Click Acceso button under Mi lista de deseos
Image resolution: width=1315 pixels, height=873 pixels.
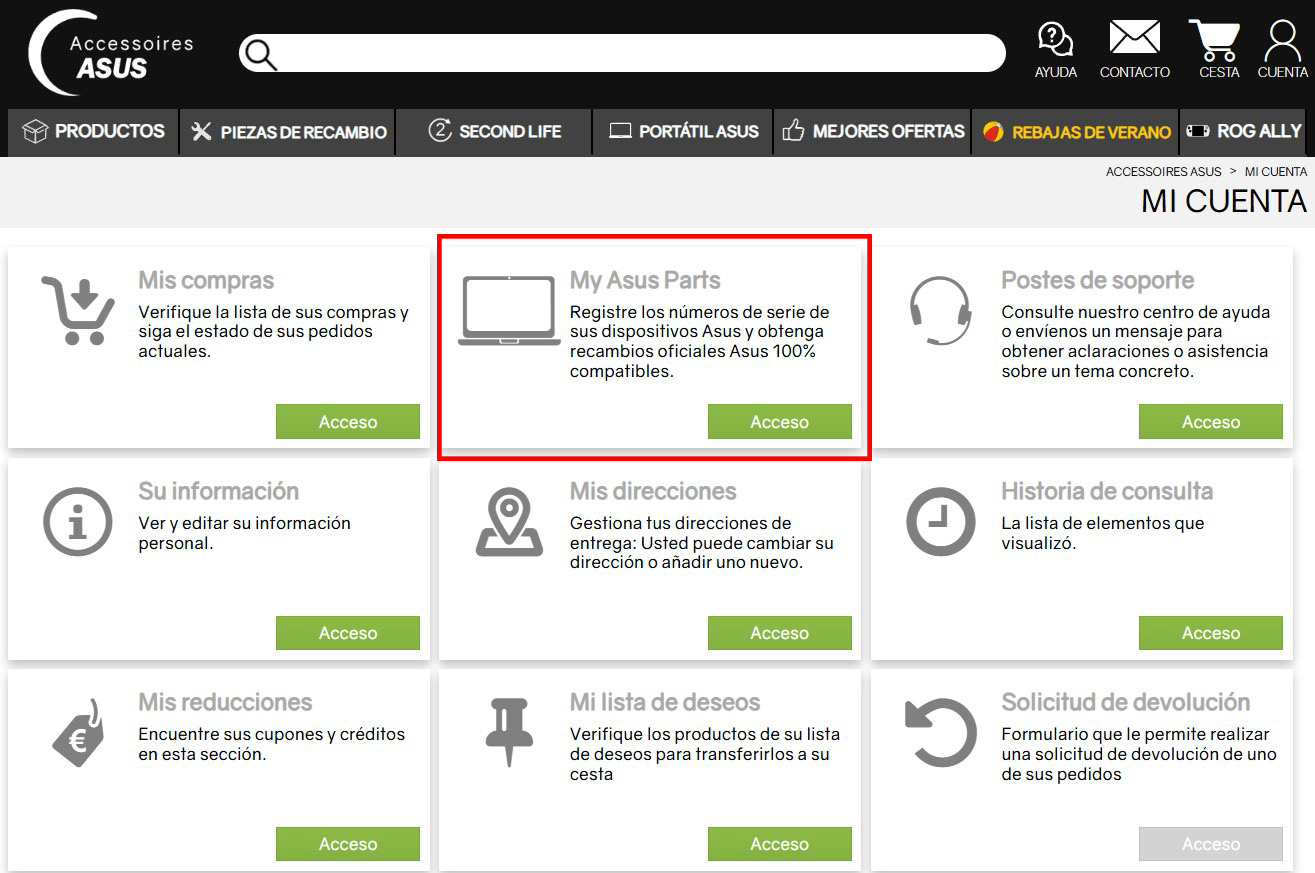(779, 844)
